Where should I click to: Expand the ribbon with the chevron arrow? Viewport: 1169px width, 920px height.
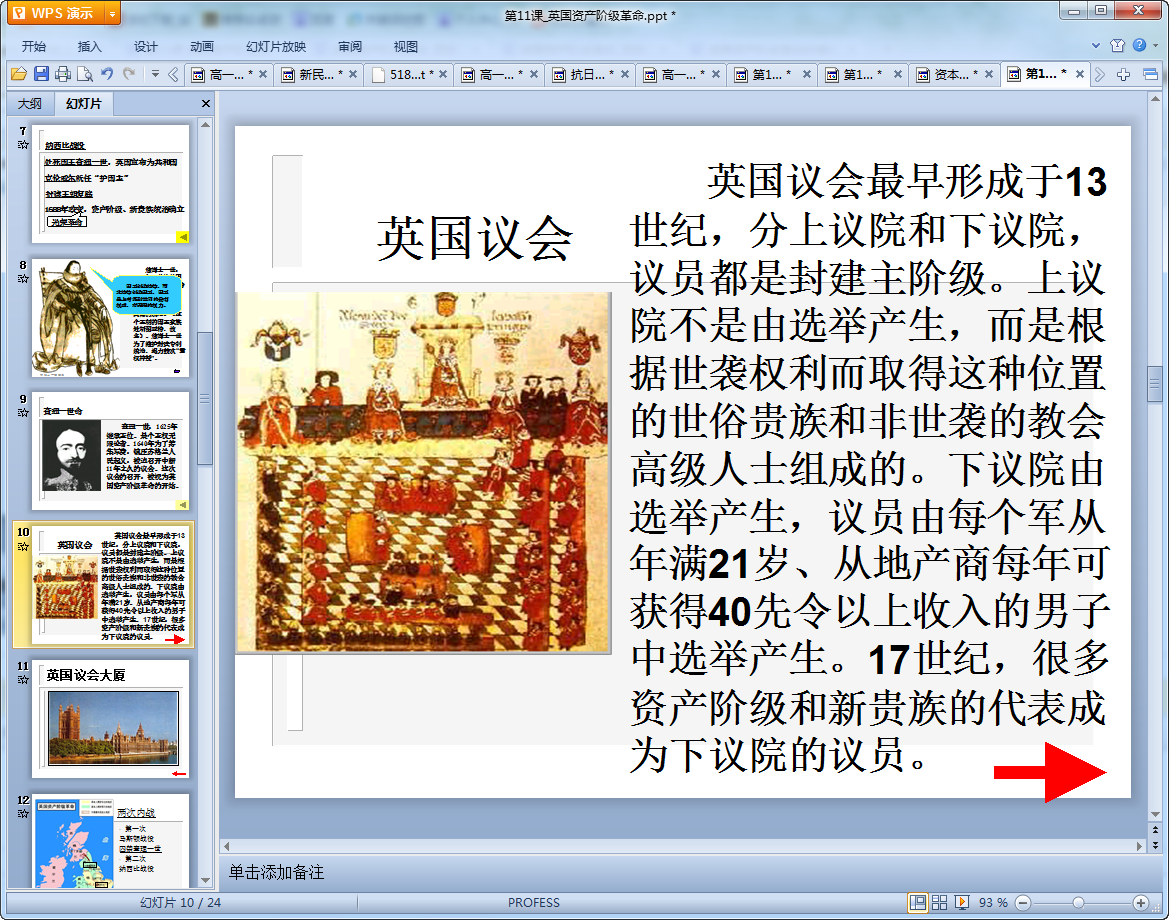coord(1096,45)
